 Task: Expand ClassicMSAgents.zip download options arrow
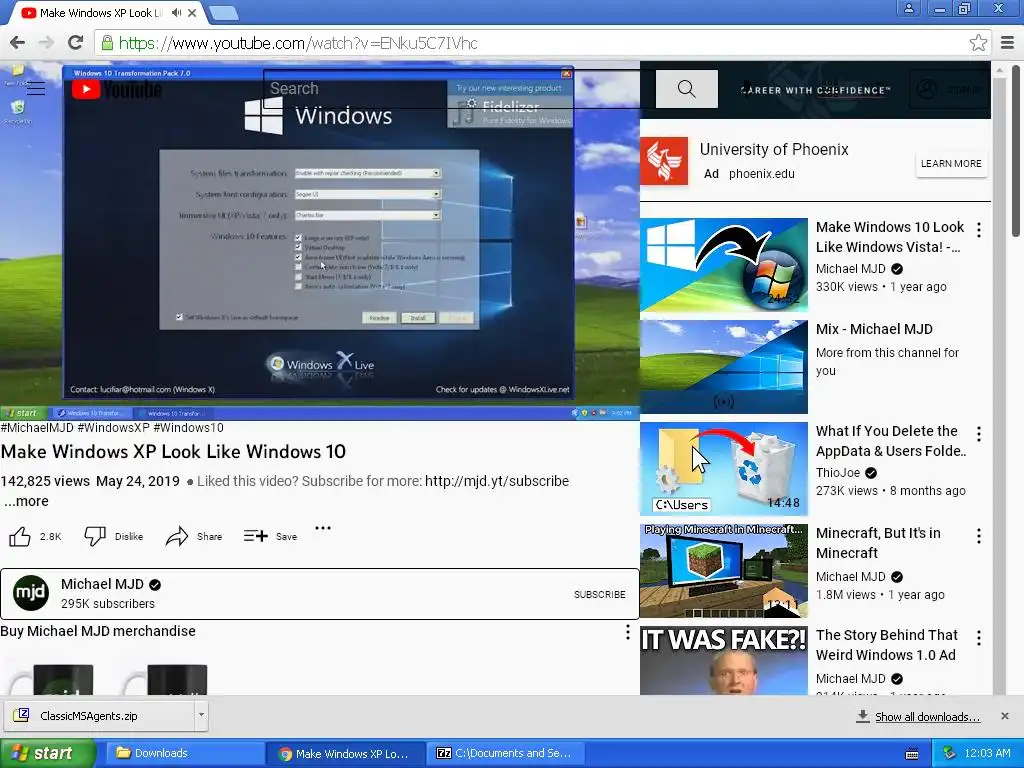click(201, 715)
